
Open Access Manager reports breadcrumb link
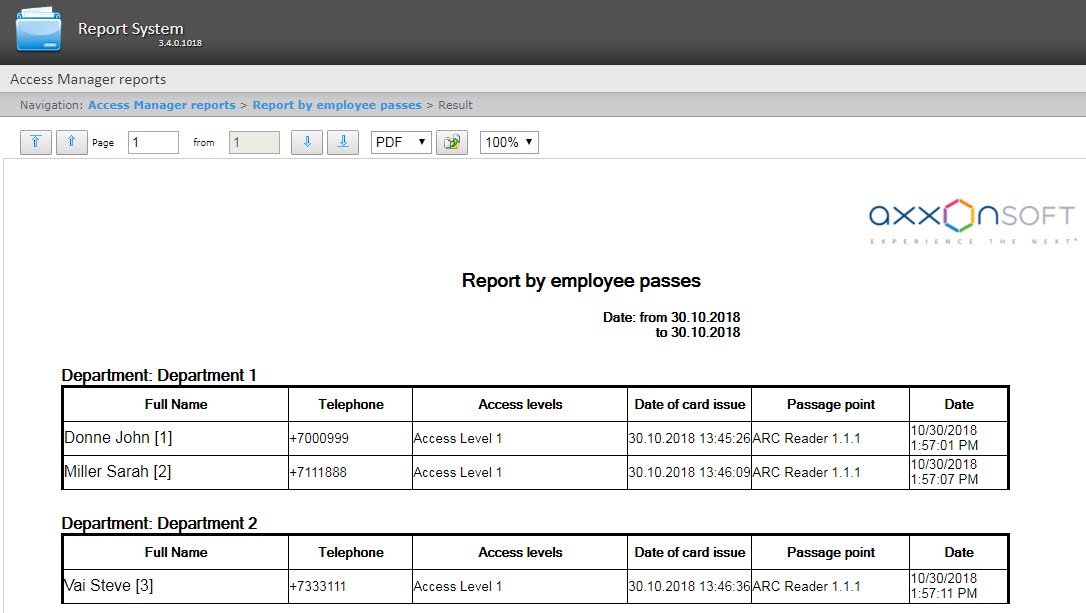[x=162, y=105]
